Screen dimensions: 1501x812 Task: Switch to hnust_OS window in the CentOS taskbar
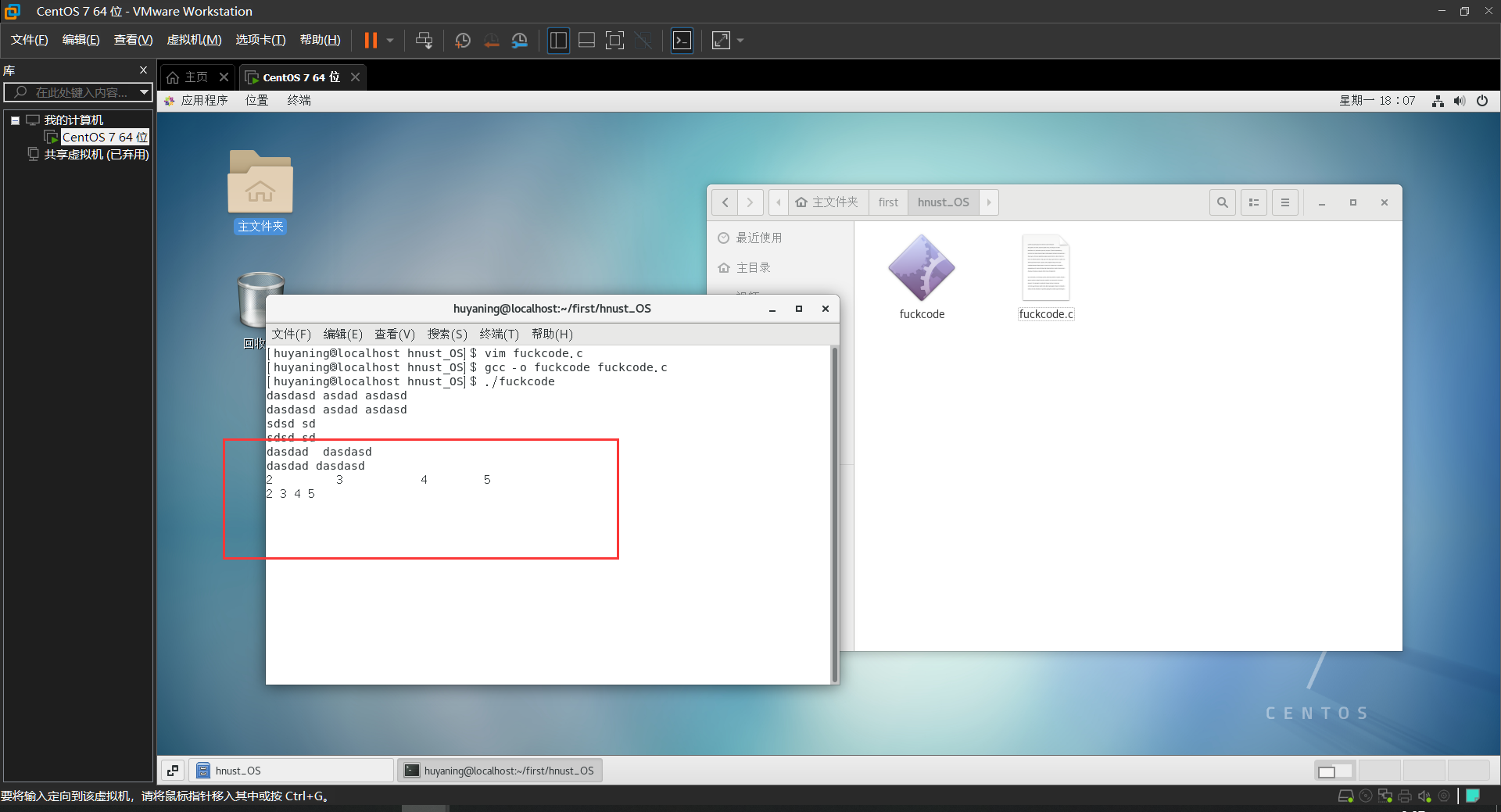pyautogui.click(x=291, y=771)
